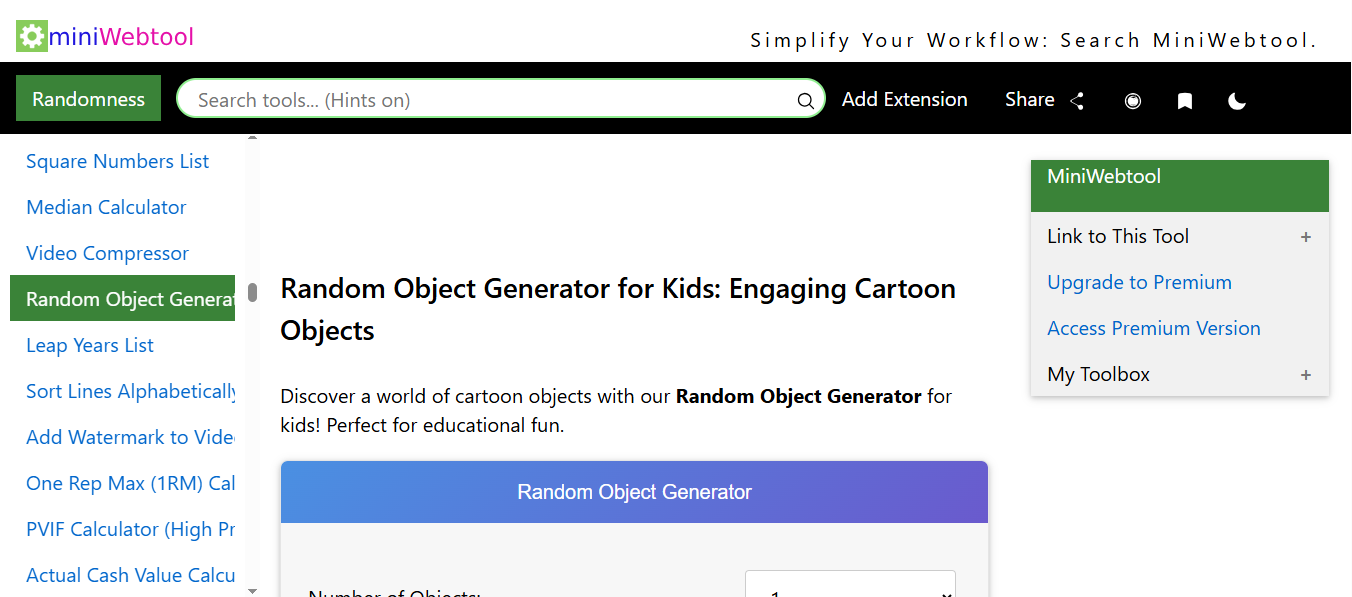
Task: Open Upgrade to Premium
Action: click(1139, 282)
